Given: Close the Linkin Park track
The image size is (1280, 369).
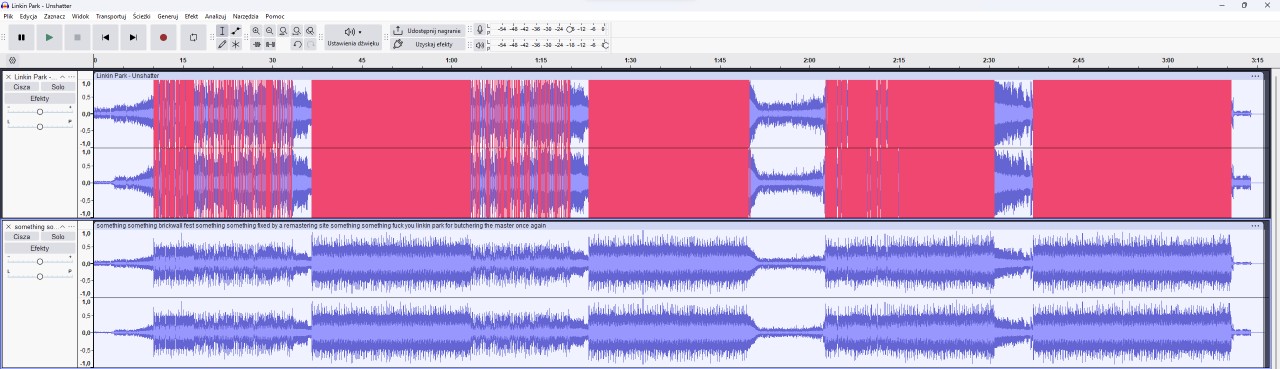Looking at the screenshot, I should tap(9, 77).
